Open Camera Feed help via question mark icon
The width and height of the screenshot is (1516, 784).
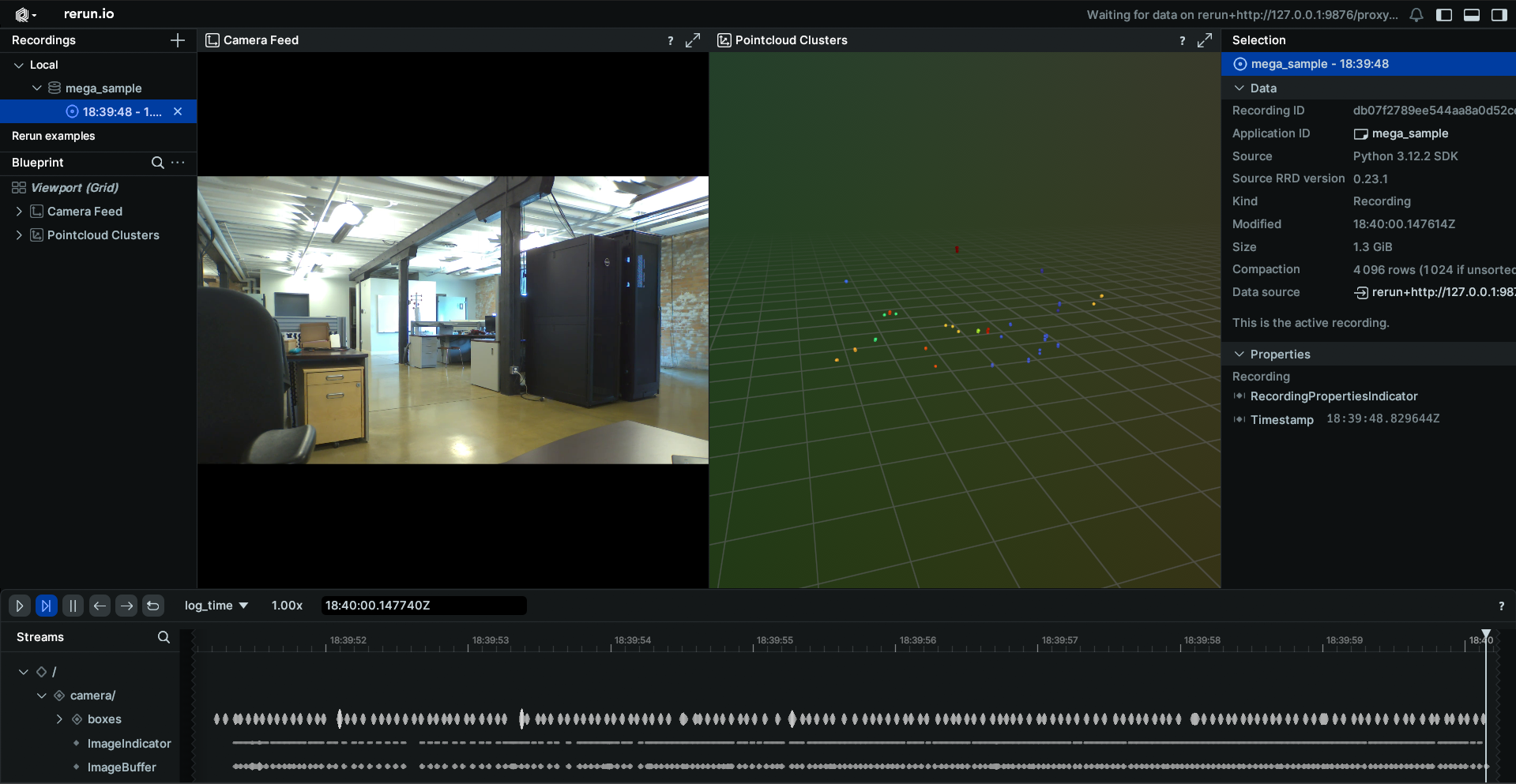click(x=670, y=40)
